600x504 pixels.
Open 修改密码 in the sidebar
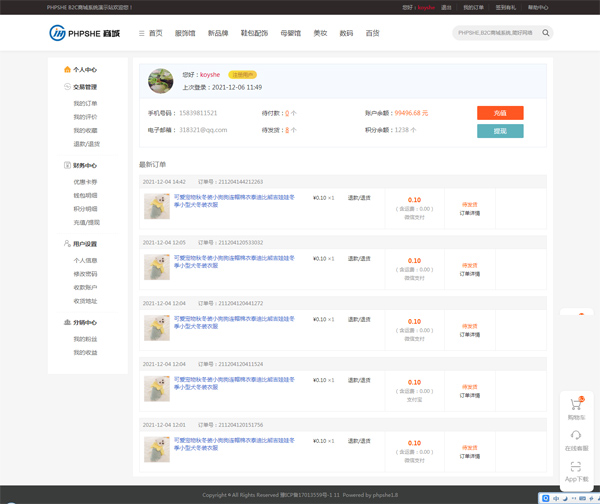85,274
